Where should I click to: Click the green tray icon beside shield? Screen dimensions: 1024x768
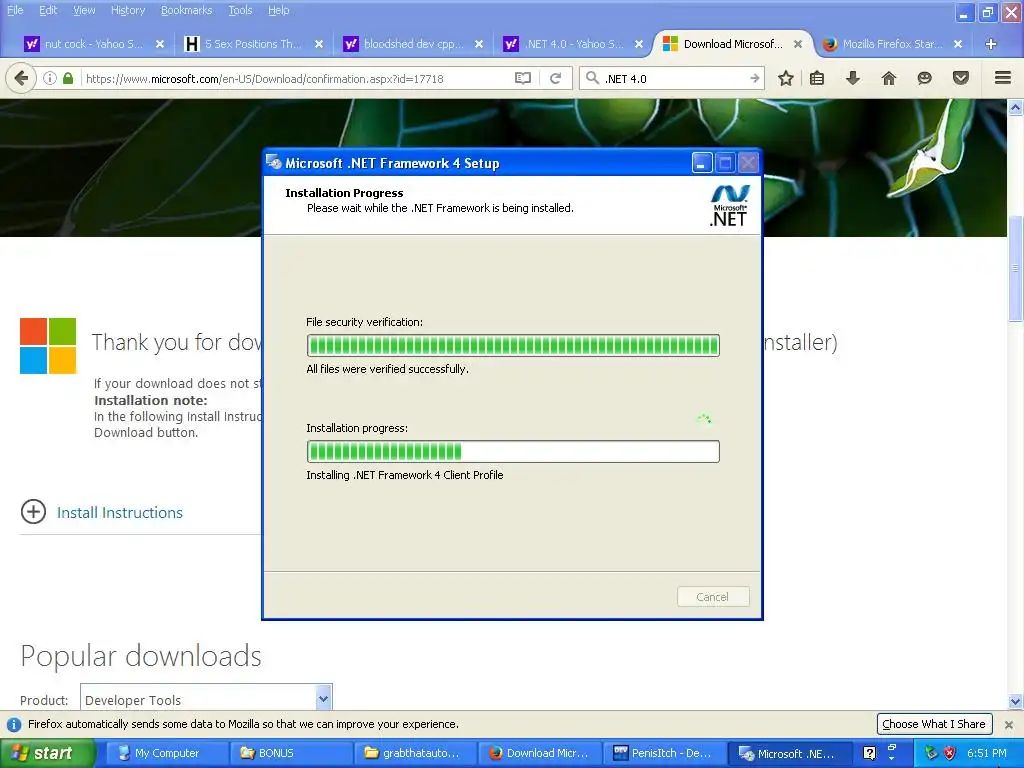(931, 753)
